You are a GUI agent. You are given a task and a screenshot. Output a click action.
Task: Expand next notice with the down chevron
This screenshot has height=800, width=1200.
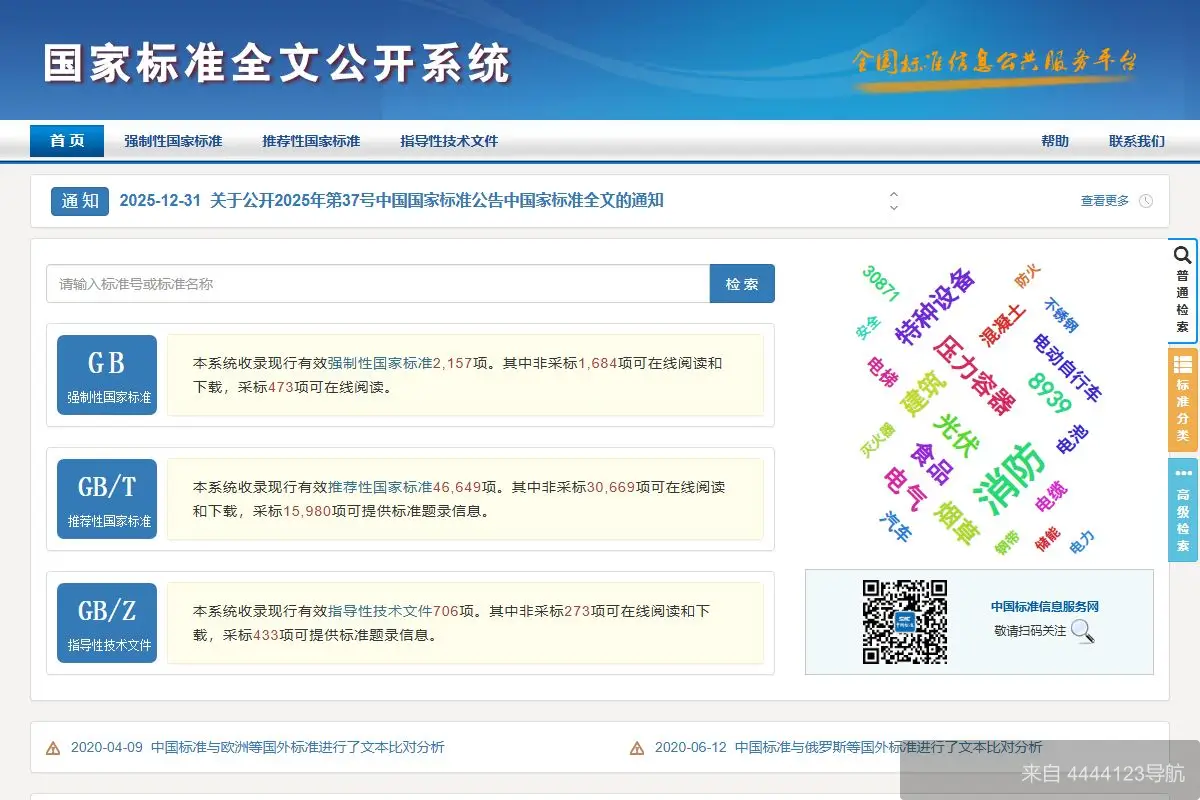pyautogui.click(x=893, y=206)
